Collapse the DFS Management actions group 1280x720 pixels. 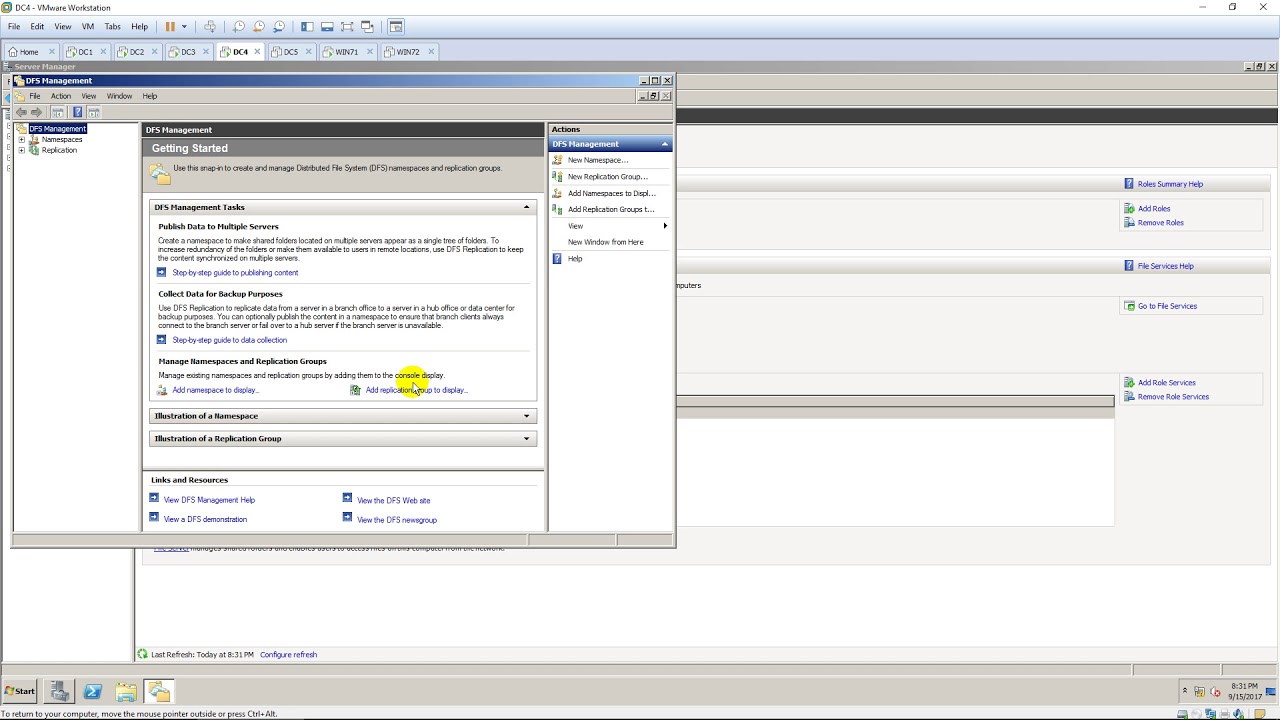pos(664,144)
